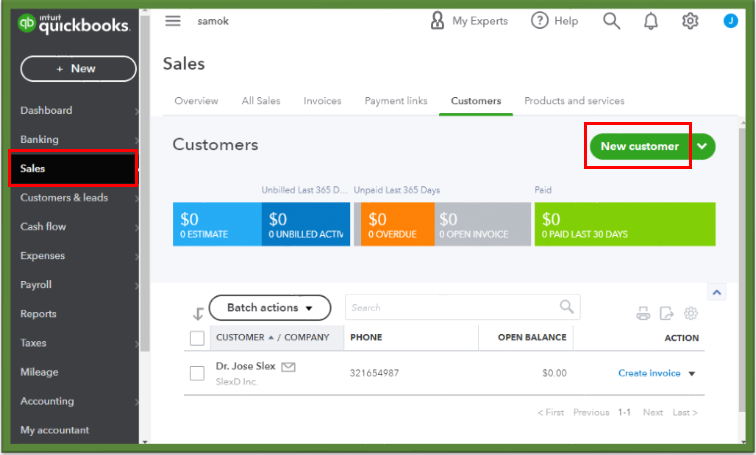Export the customer list to Excel
This screenshot has width=756, height=455.
tap(666, 314)
